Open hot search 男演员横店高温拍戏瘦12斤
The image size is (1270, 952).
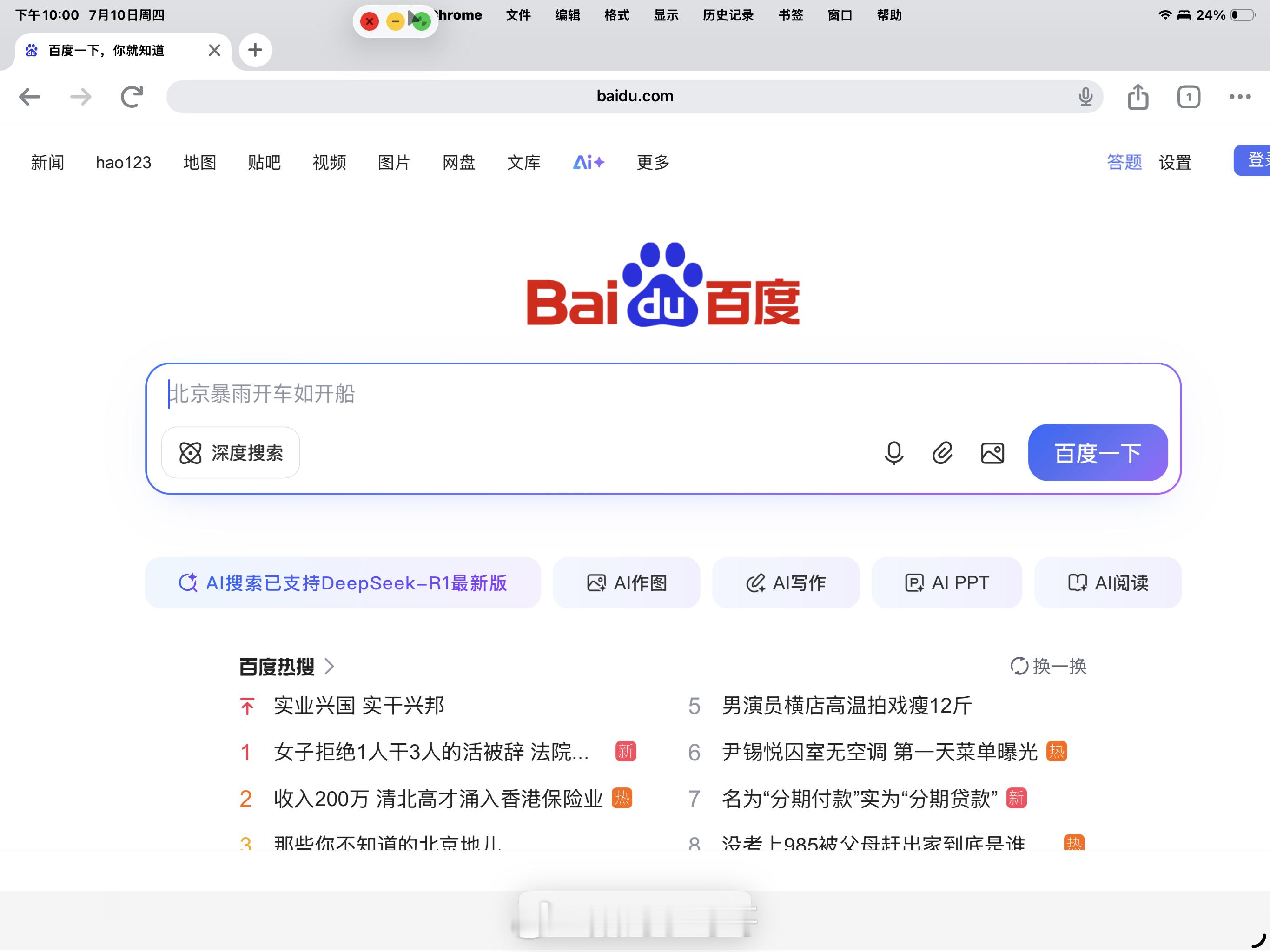tap(847, 706)
